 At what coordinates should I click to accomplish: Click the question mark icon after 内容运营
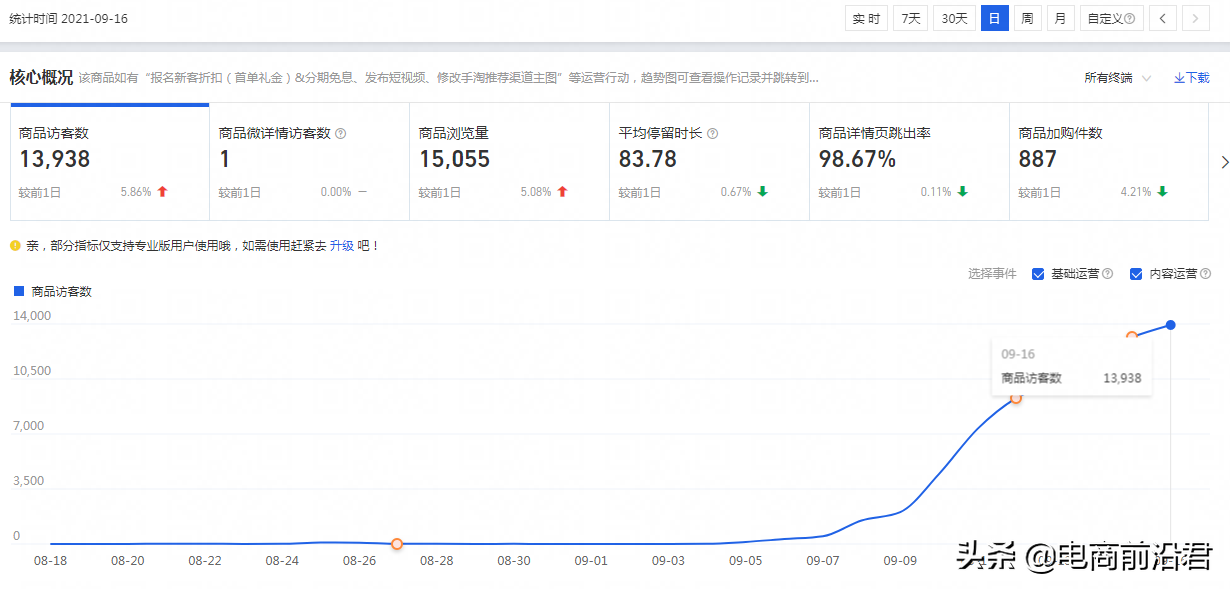(1205, 273)
